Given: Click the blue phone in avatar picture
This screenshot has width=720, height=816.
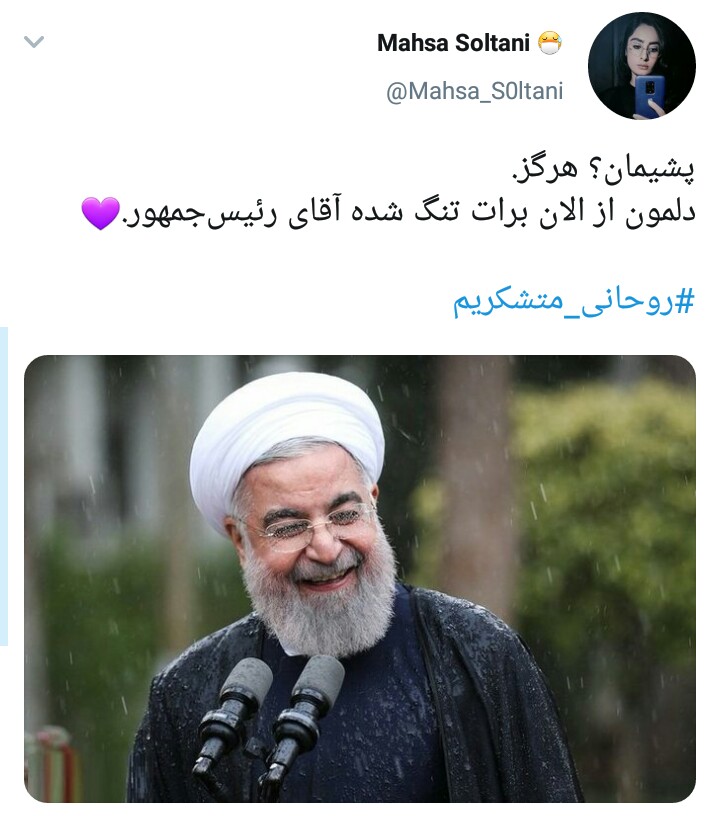Looking at the screenshot, I should coord(649,95).
